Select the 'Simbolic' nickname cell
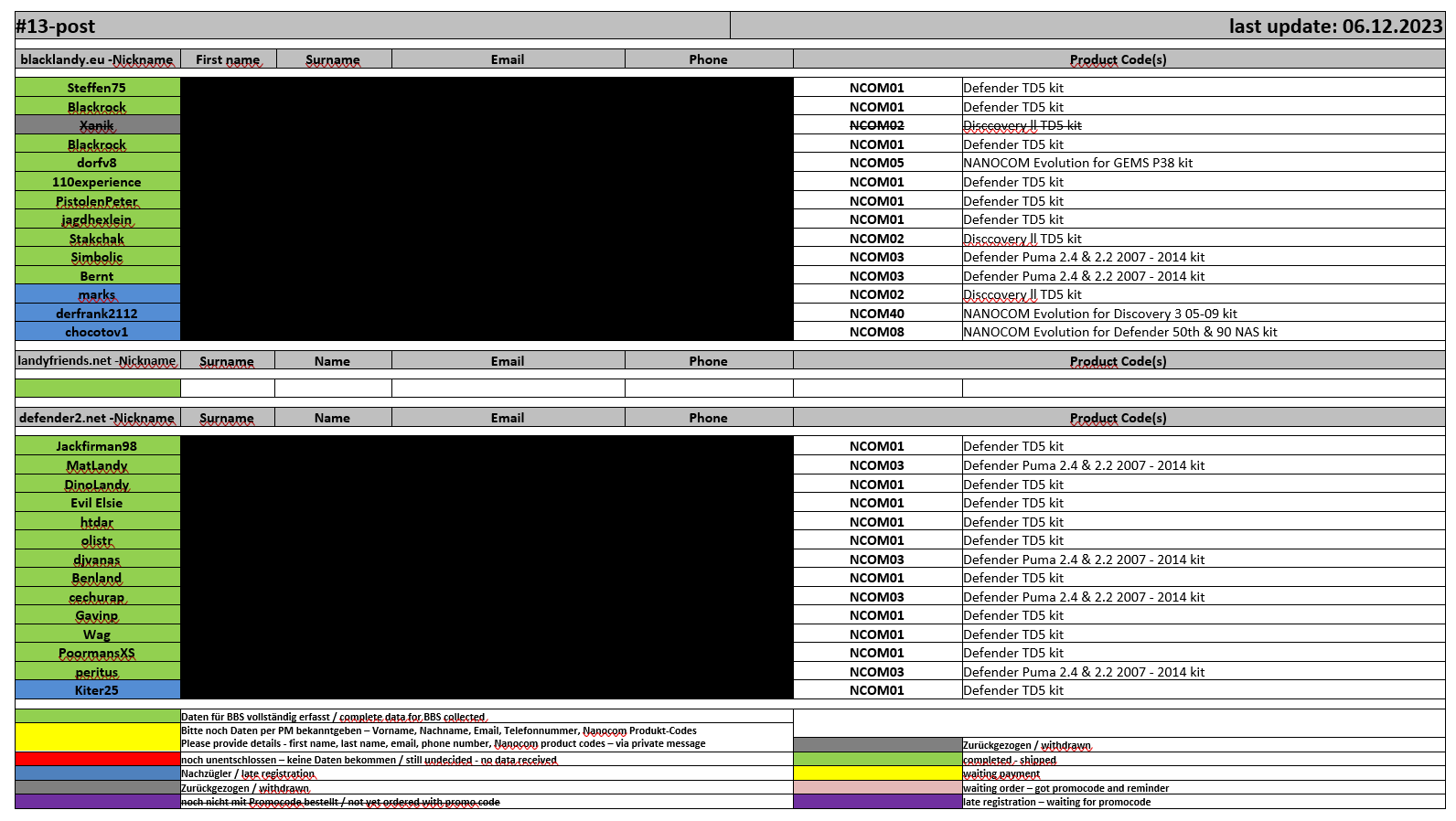Viewport: 1456px width, 821px height. pos(98,257)
